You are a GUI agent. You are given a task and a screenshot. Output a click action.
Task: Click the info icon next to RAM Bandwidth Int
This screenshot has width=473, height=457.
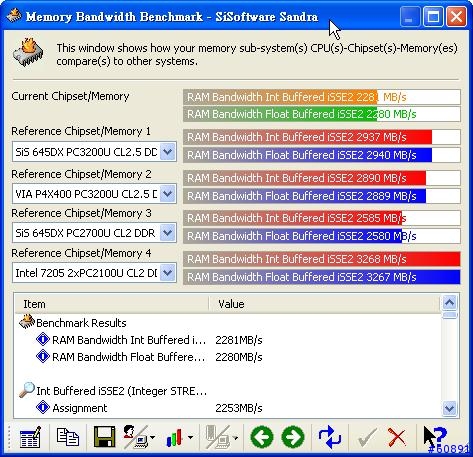pyautogui.click(x=43, y=340)
